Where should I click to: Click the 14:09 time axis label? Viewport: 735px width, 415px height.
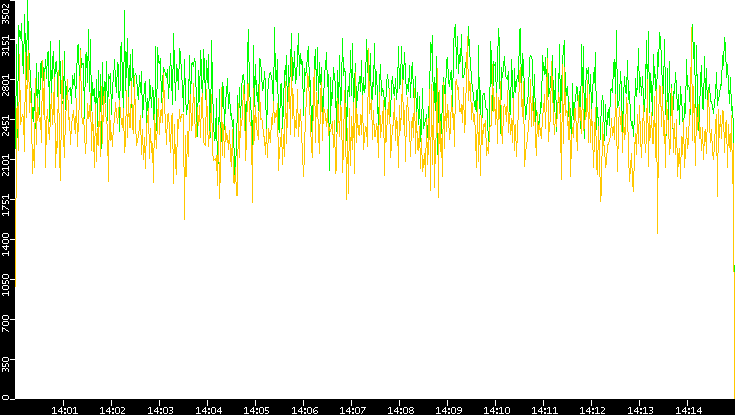click(x=448, y=410)
